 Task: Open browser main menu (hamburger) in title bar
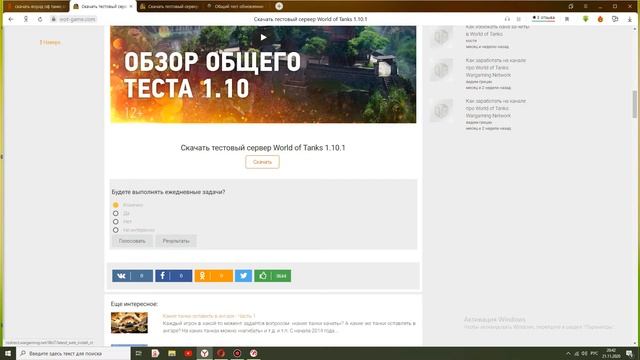(586, 7)
